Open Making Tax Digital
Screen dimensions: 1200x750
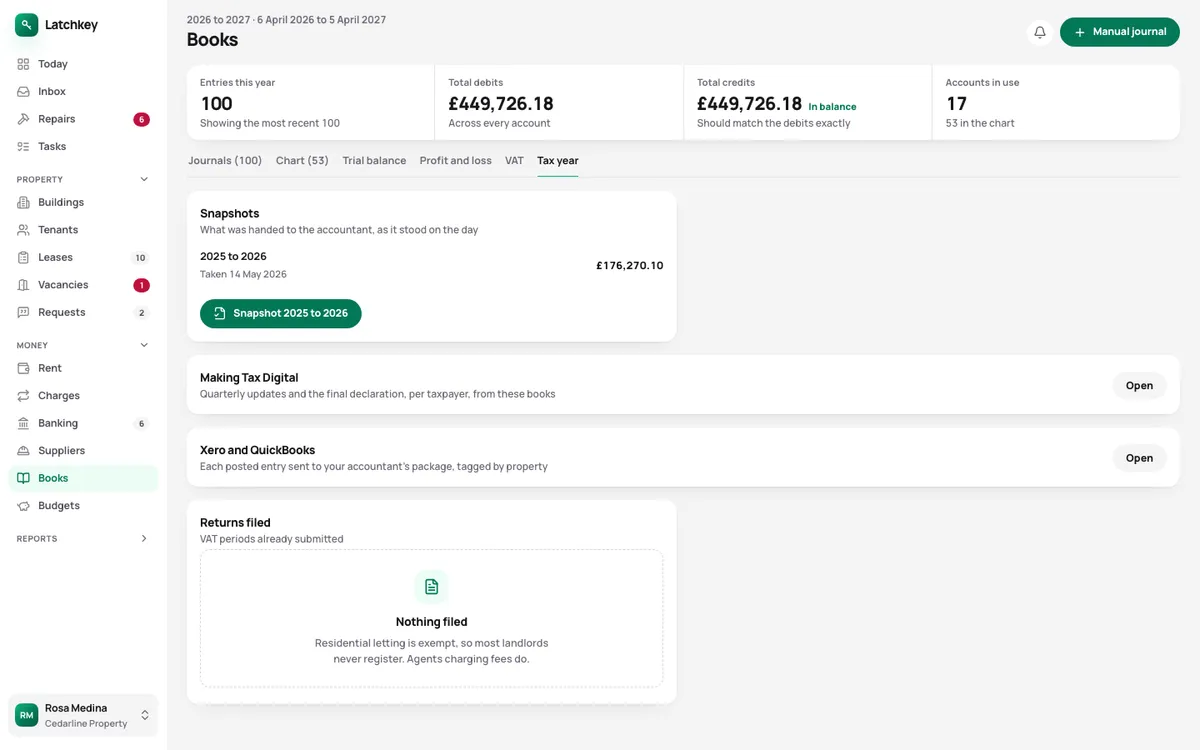[1139, 386]
